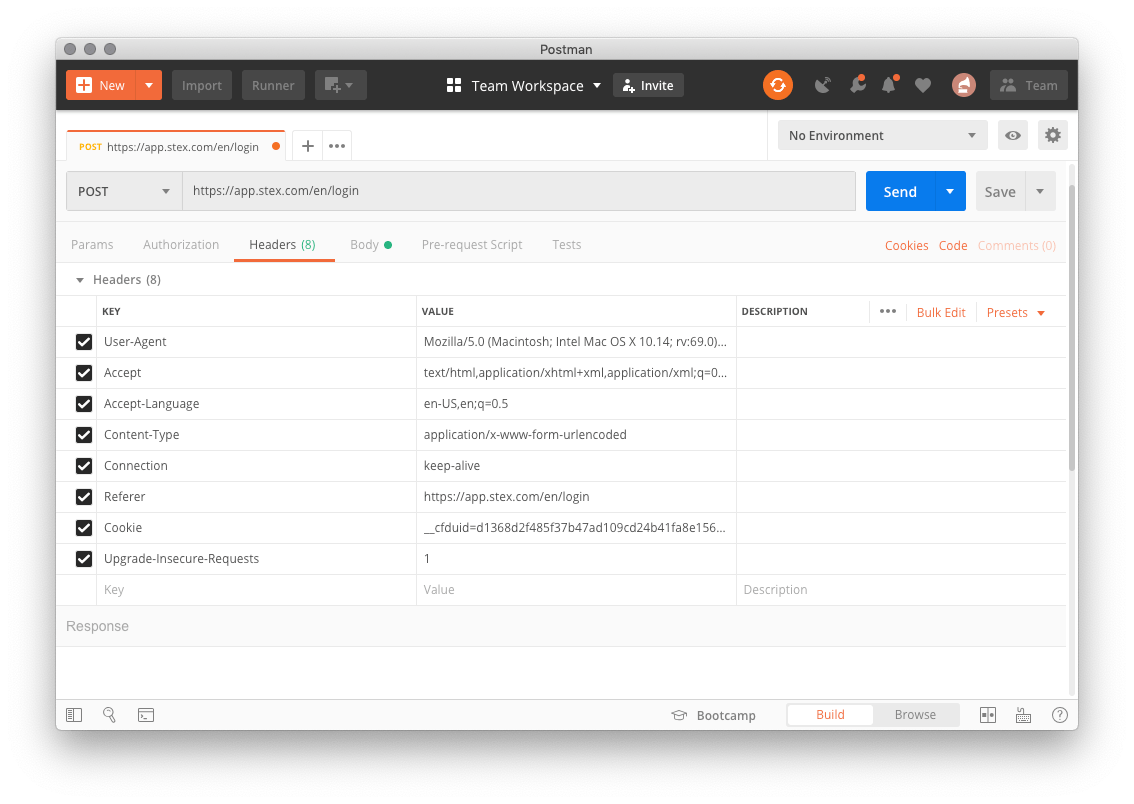Click the heart icon in header
This screenshot has height=804, width=1134.
[923, 85]
